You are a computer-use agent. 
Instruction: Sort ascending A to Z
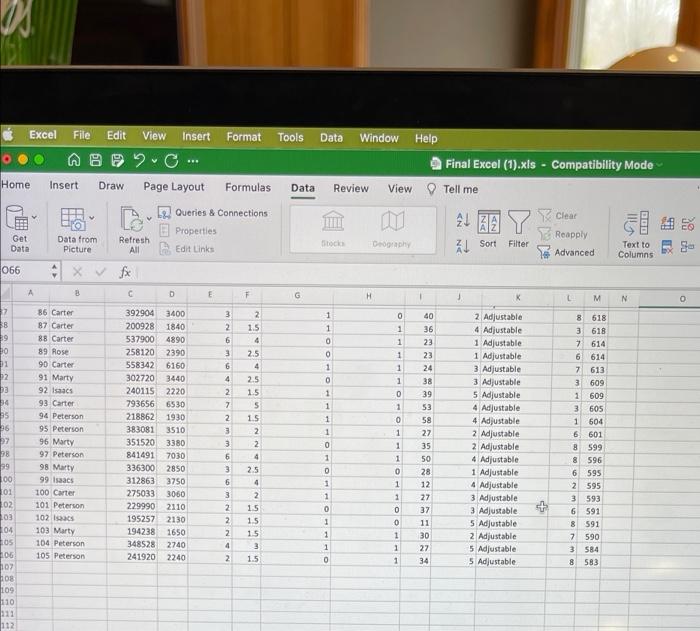[463, 220]
